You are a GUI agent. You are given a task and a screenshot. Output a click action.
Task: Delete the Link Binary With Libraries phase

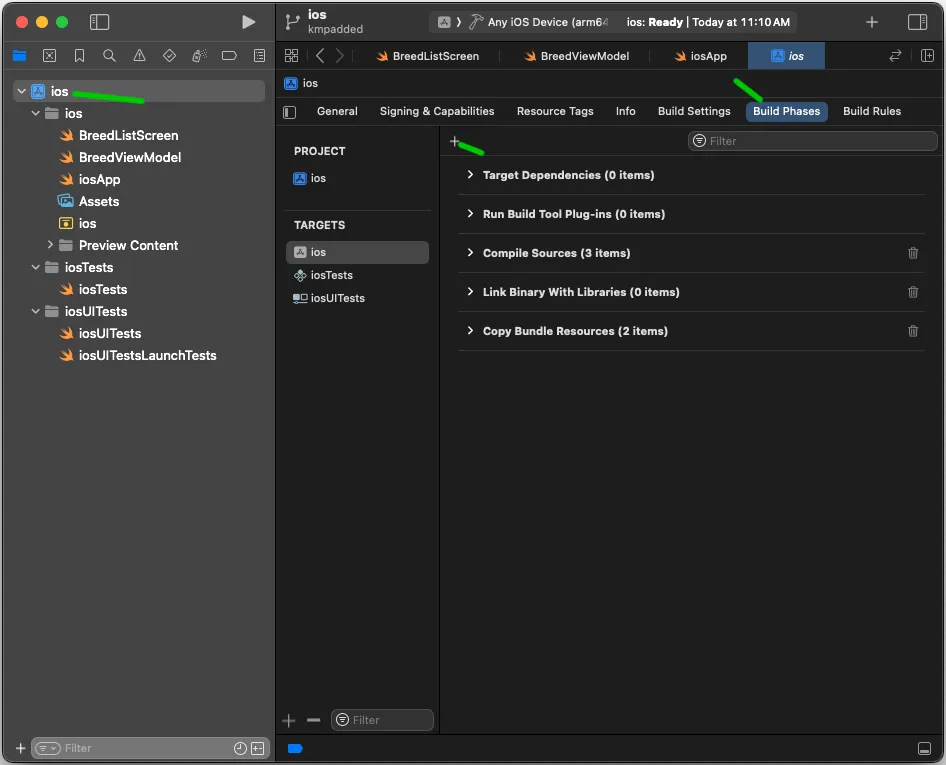click(x=913, y=293)
